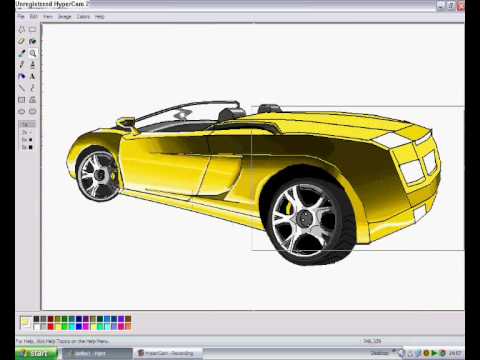Open the Help menu
The width and height of the screenshot is (480, 360).
(99, 16)
